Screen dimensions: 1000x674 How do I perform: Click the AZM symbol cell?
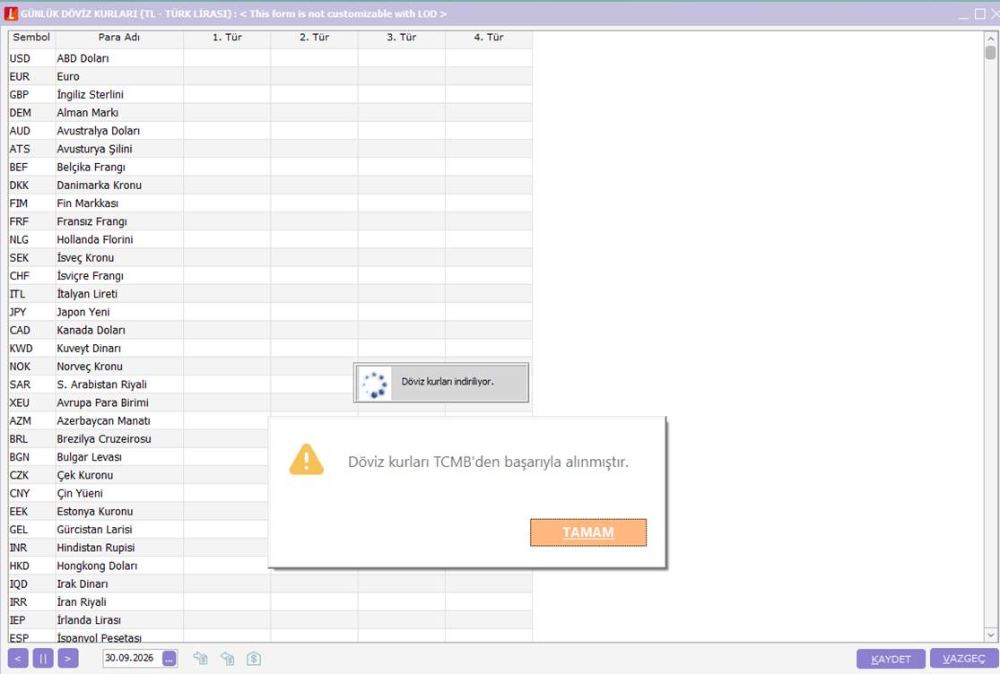pyautogui.click(x=31, y=421)
